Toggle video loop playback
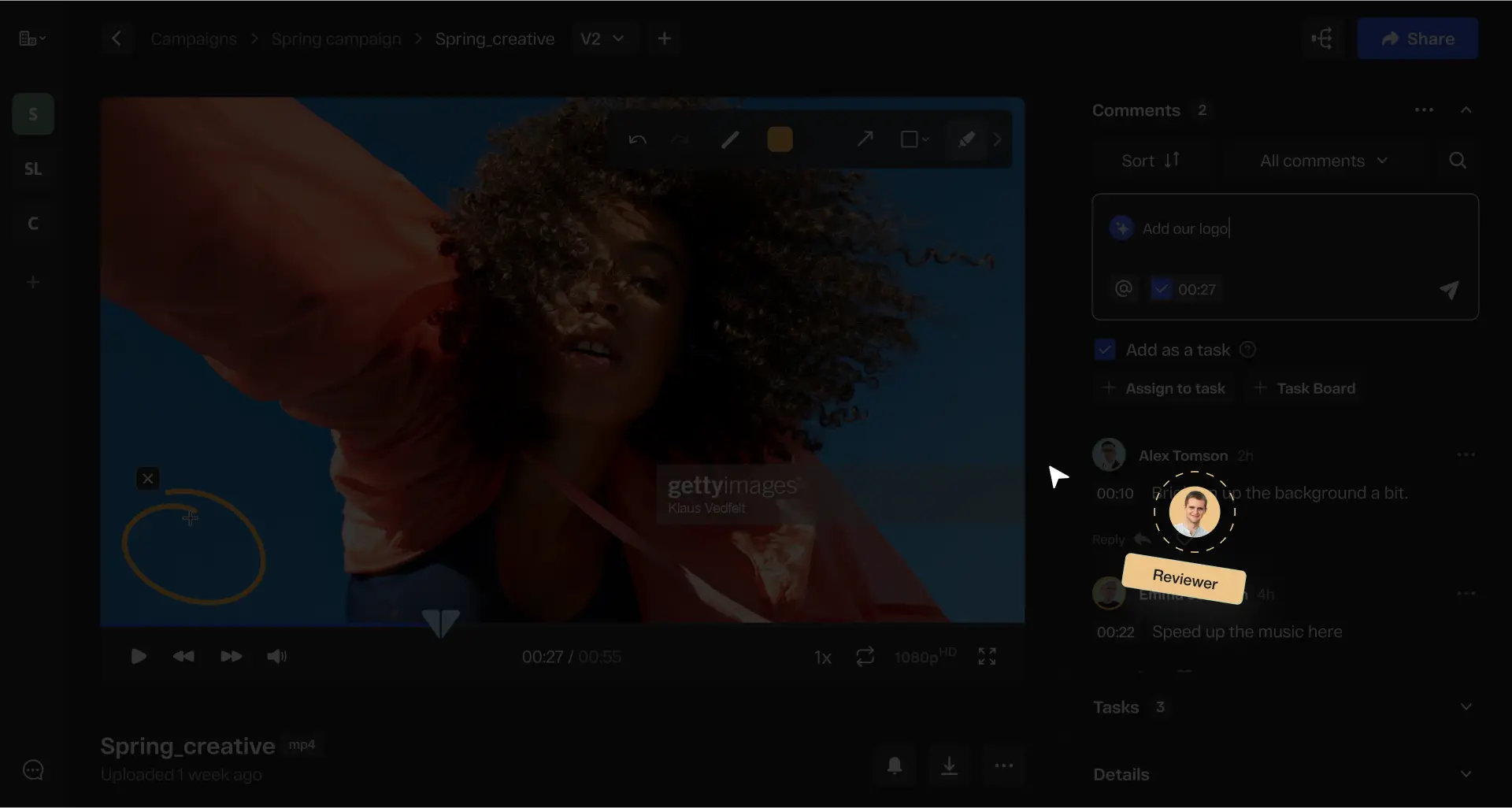 865,657
